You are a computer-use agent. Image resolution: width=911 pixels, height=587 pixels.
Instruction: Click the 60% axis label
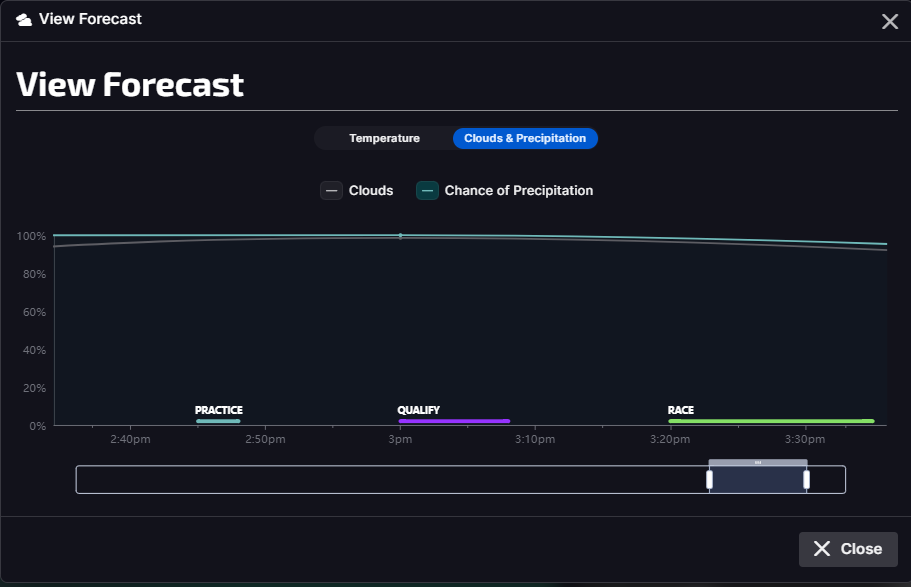click(34, 312)
